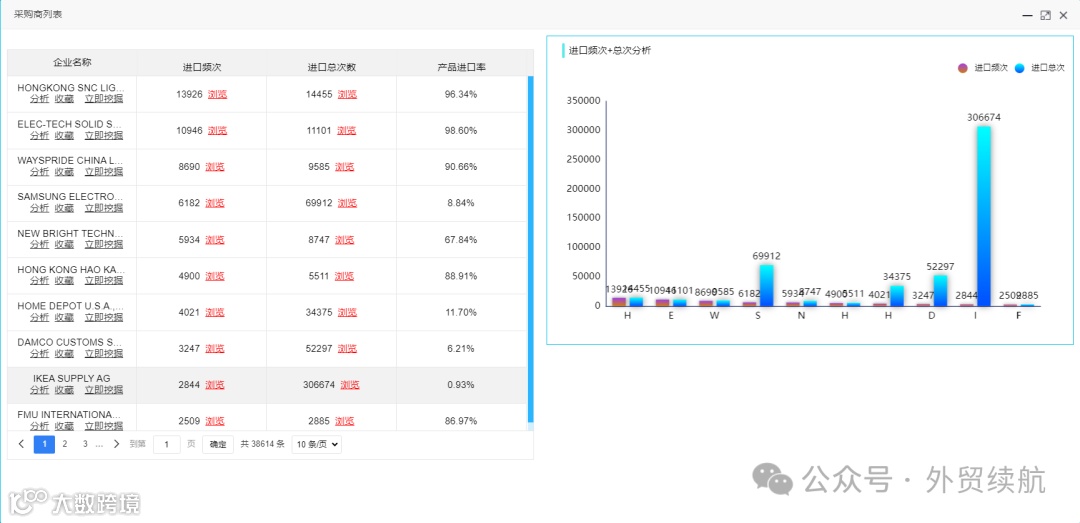Open 浏览 next to frequency 4900

pyautogui.click(x=215, y=276)
